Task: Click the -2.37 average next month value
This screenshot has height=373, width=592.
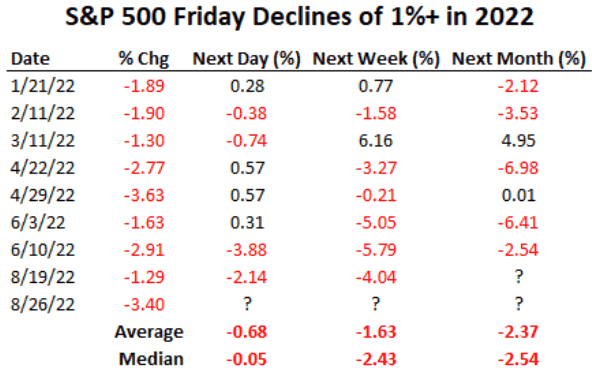Action: (518, 332)
